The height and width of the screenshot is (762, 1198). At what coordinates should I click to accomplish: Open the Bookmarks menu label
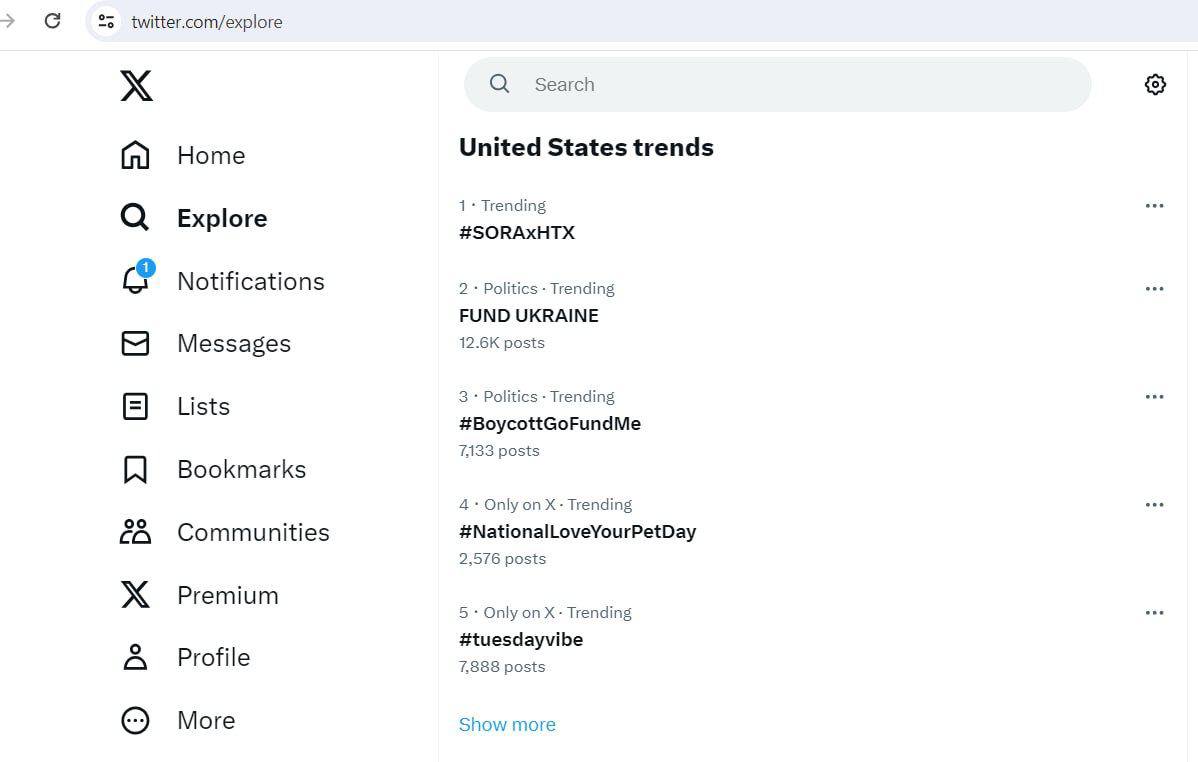pyautogui.click(x=241, y=469)
